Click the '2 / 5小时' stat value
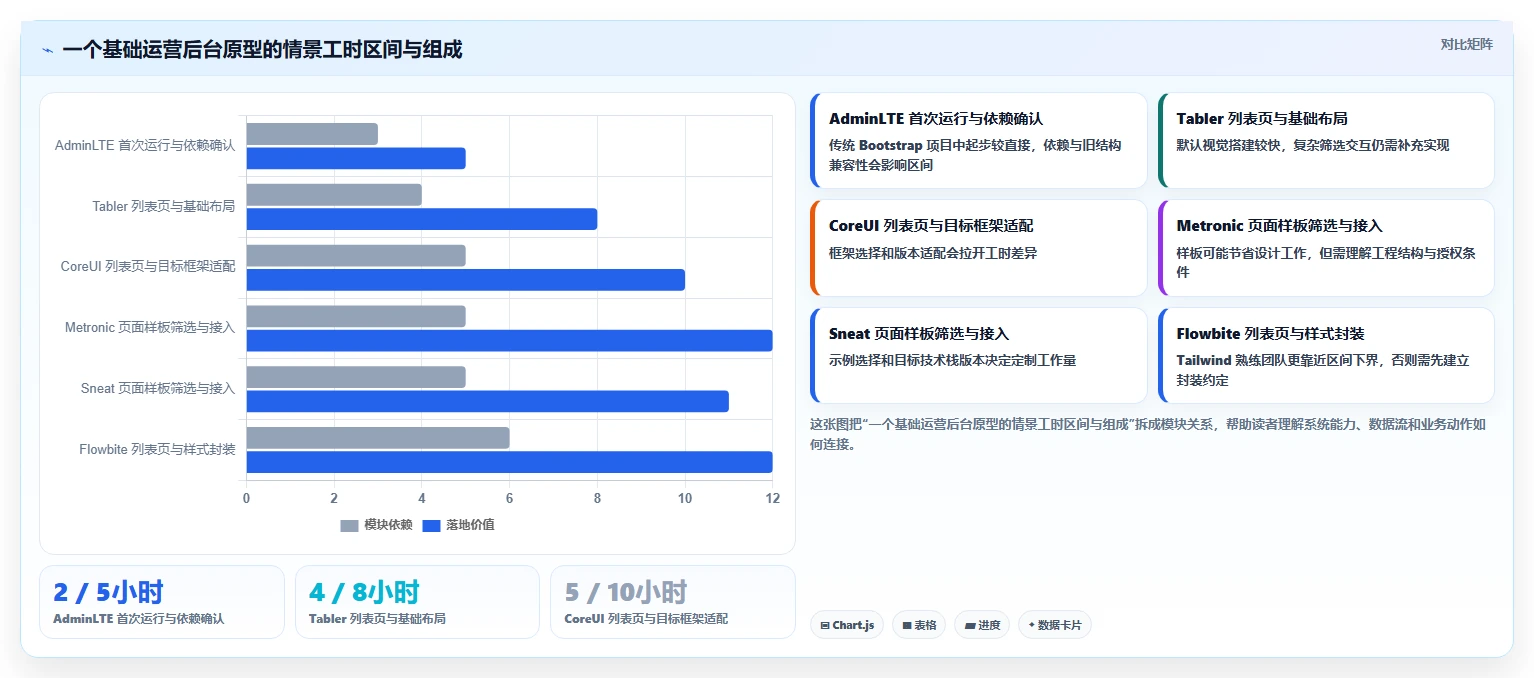Screen dimensions: 1534x678 pos(108,593)
